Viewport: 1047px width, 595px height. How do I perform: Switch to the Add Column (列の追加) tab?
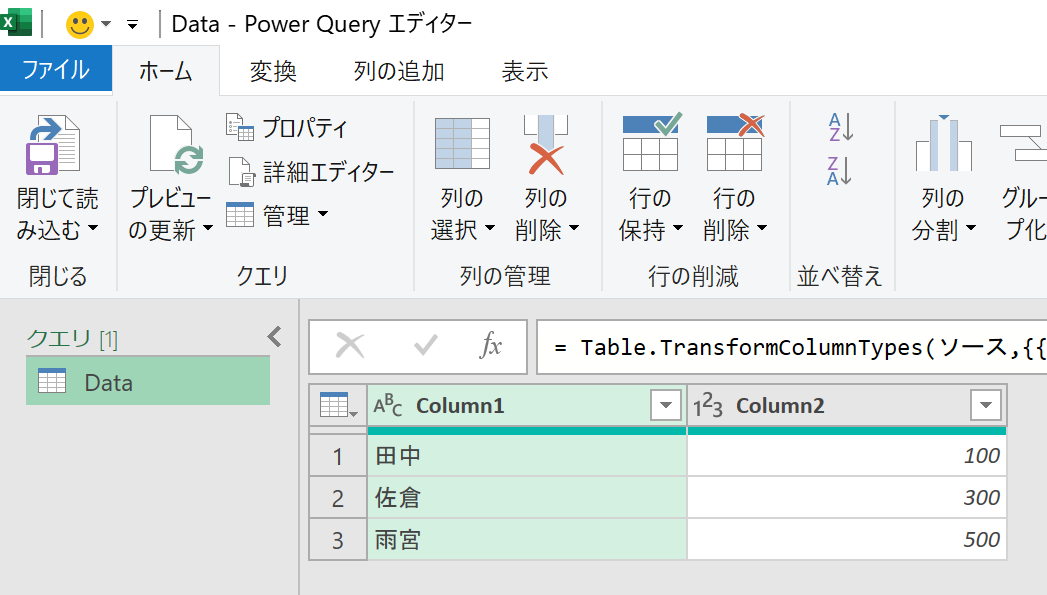[399, 71]
